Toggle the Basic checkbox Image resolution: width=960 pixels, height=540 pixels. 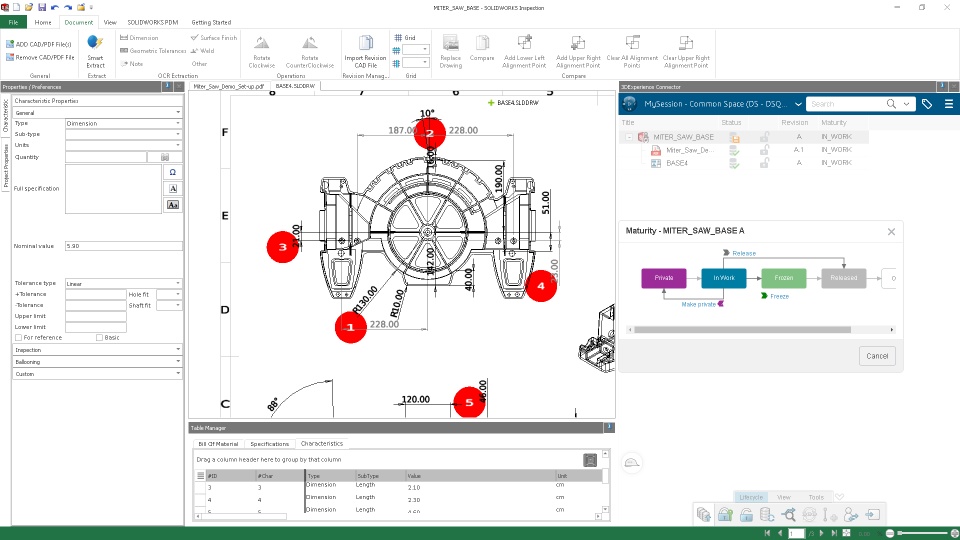tap(99, 337)
